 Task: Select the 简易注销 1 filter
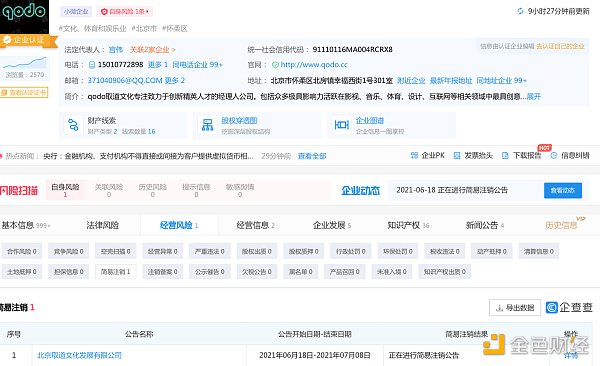pos(116,272)
